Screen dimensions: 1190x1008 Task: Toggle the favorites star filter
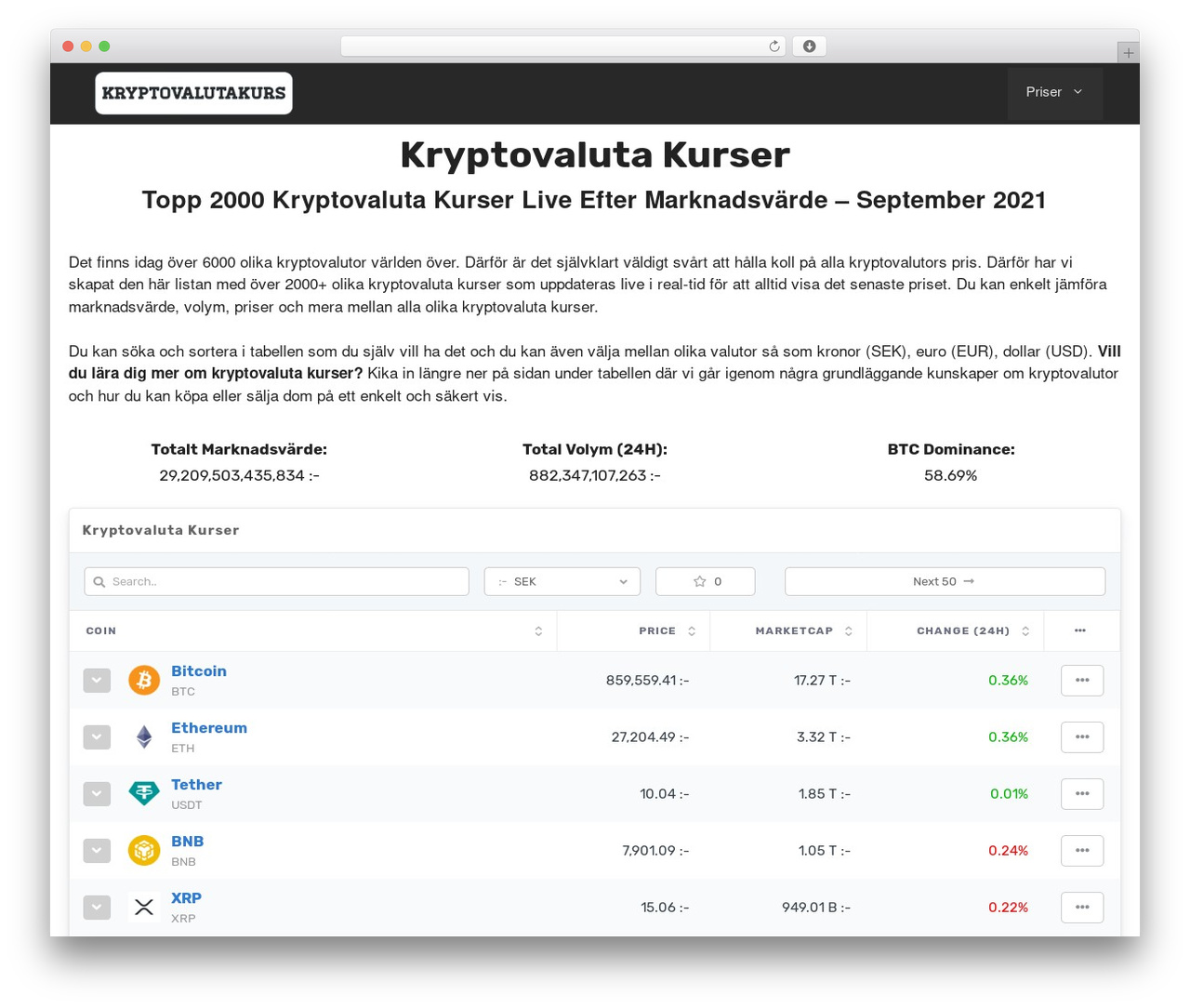click(x=706, y=581)
